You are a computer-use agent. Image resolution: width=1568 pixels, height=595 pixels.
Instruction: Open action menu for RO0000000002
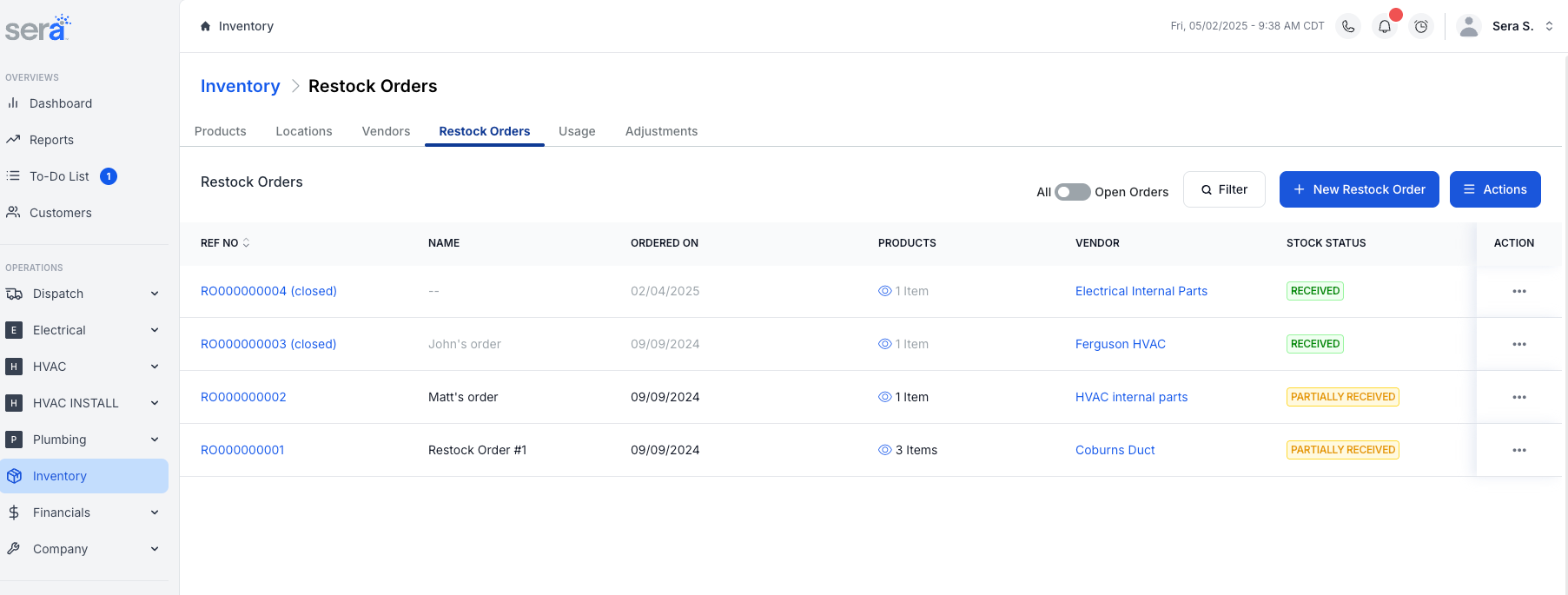click(x=1519, y=397)
